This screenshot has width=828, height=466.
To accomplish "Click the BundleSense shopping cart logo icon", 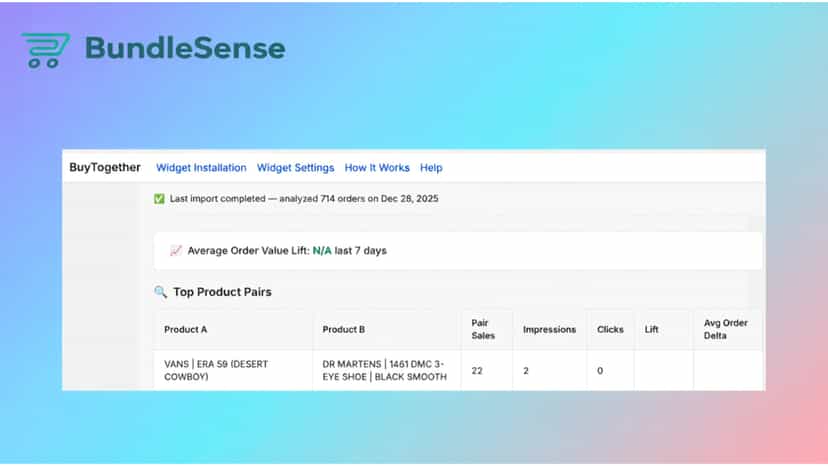I will (45, 50).
